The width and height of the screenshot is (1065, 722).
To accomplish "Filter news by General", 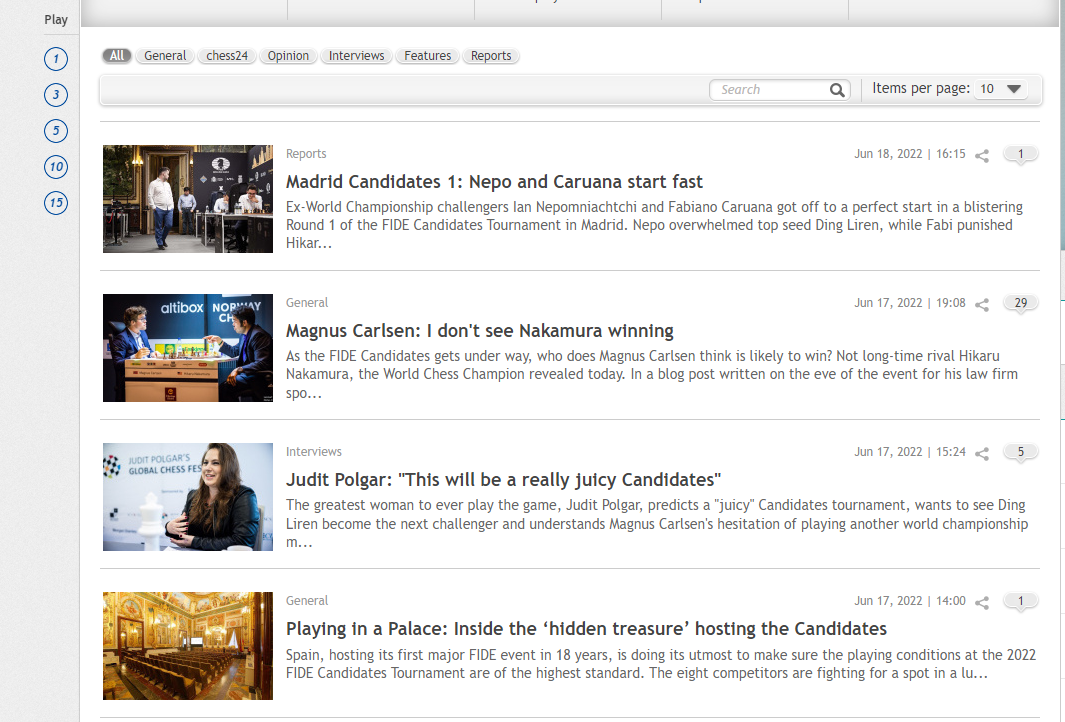I will click(x=165, y=56).
